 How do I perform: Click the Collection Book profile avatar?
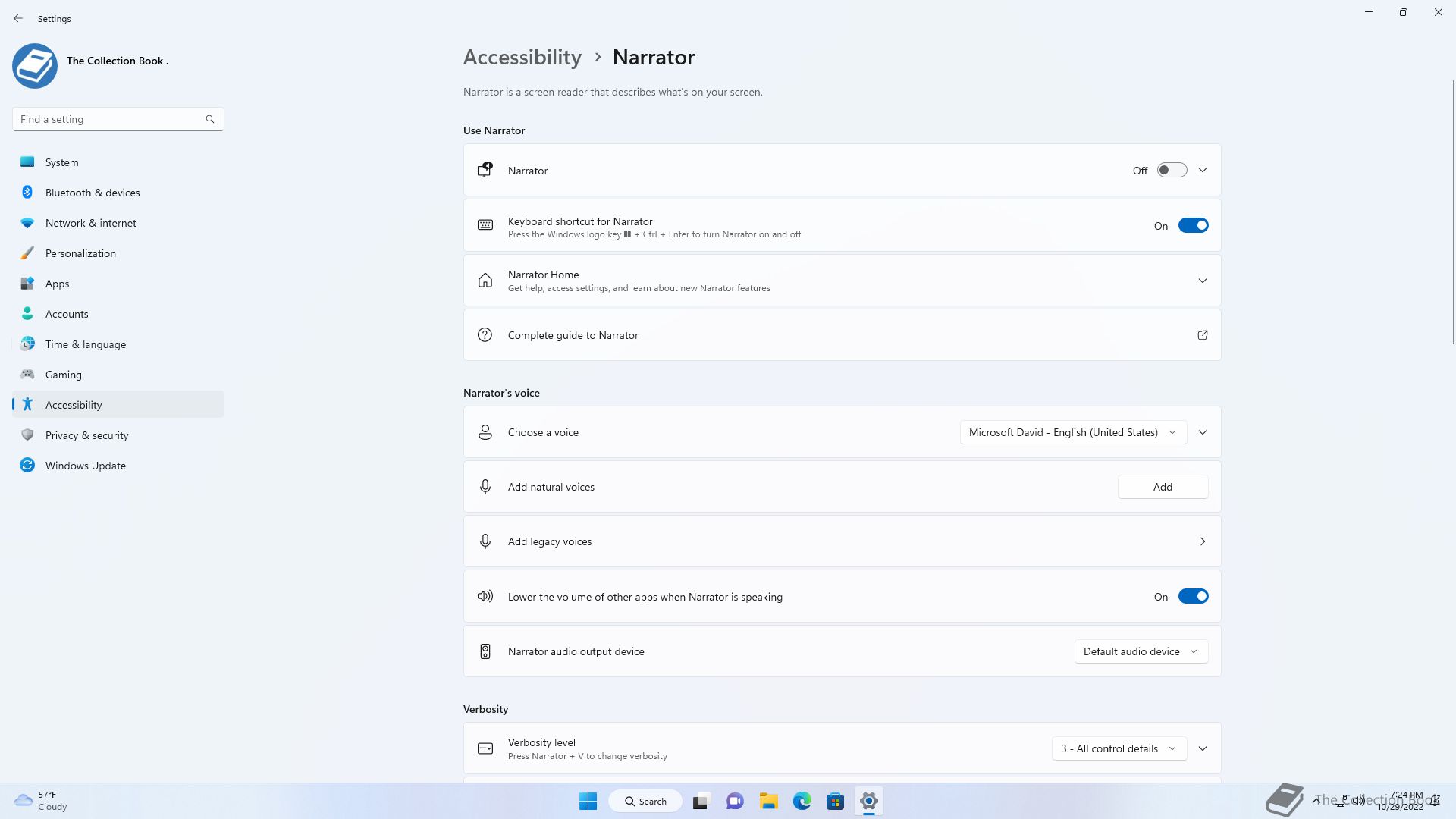pos(35,66)
